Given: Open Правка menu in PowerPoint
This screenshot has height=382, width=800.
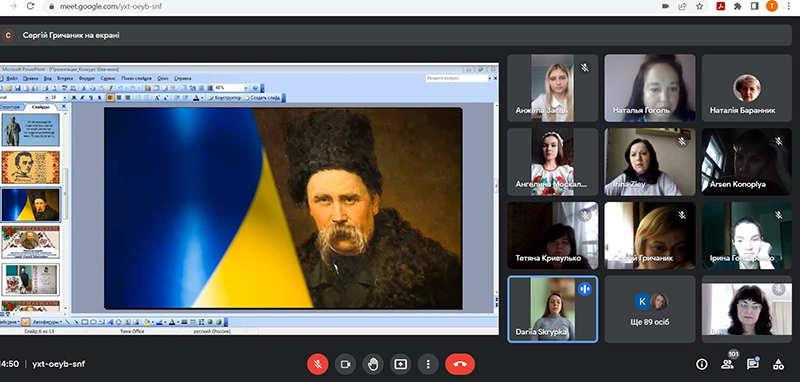Looking at the screenshot, I should [x=31, y=79].
